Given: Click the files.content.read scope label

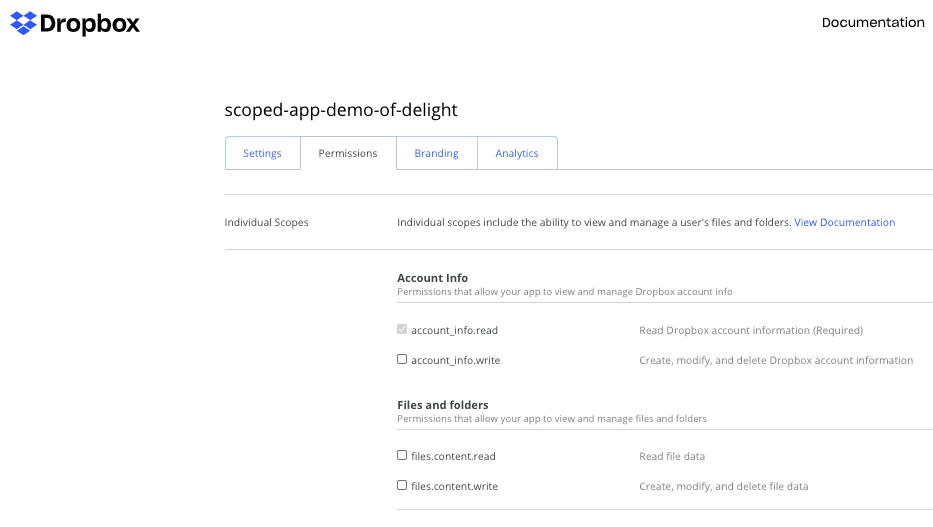Looking at the screenshot, I should click(453, 456).
